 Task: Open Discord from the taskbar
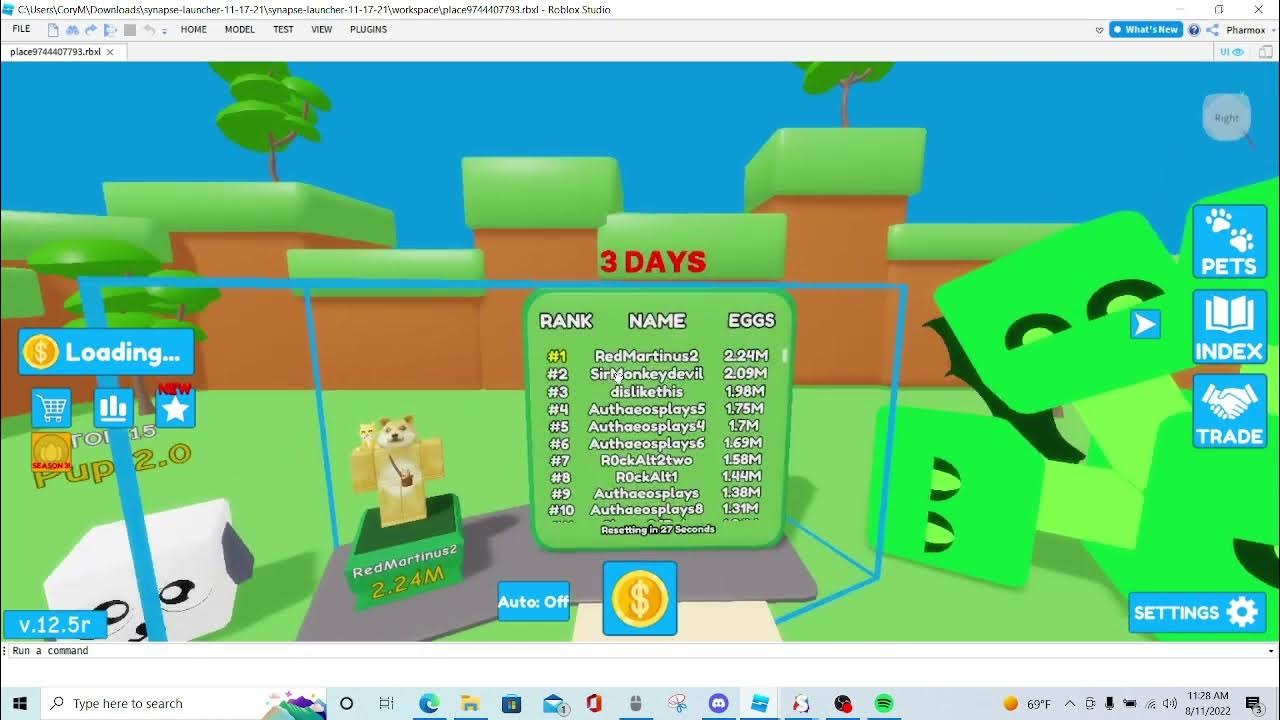tap(718, 703)
